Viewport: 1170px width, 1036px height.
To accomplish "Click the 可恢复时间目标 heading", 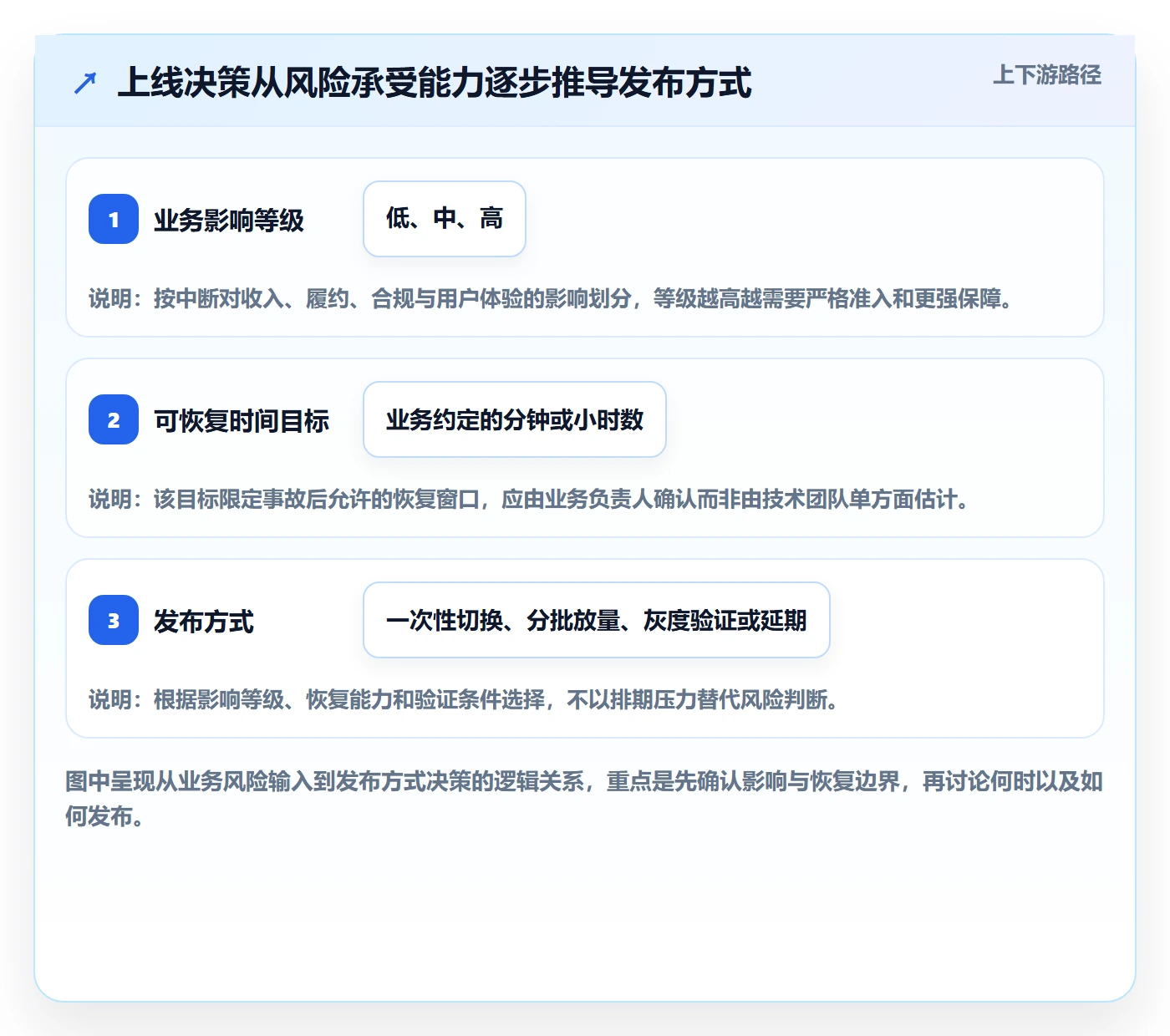I will tap(242, 421).
